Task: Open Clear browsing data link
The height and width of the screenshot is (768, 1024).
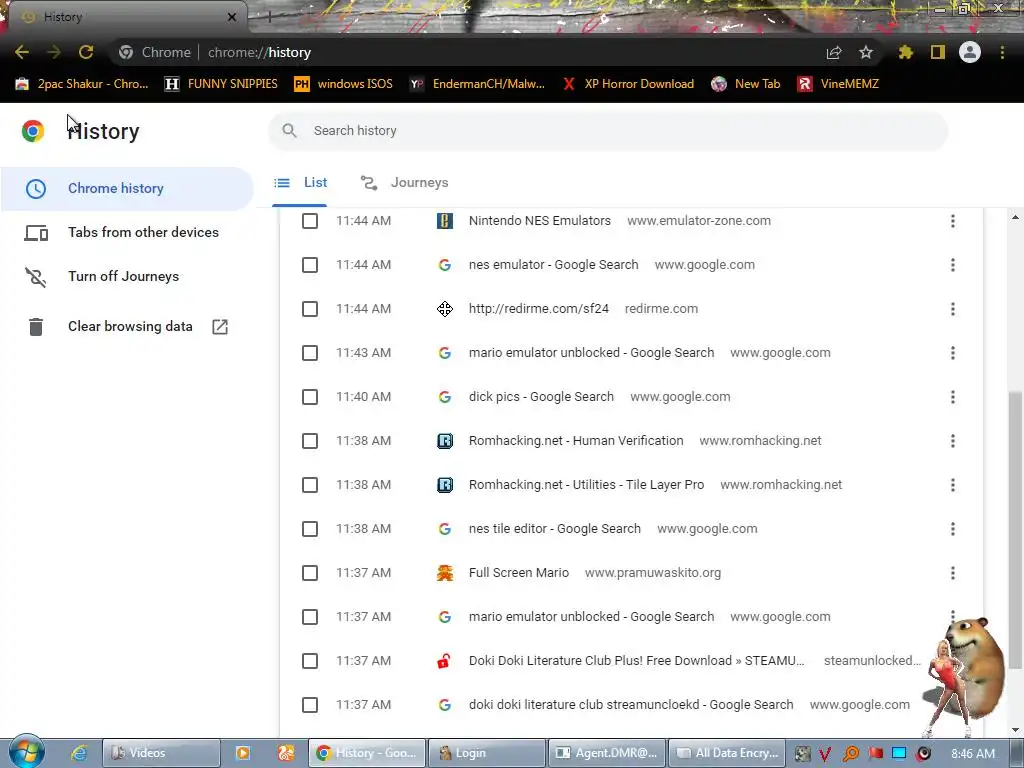Action: 127,327
